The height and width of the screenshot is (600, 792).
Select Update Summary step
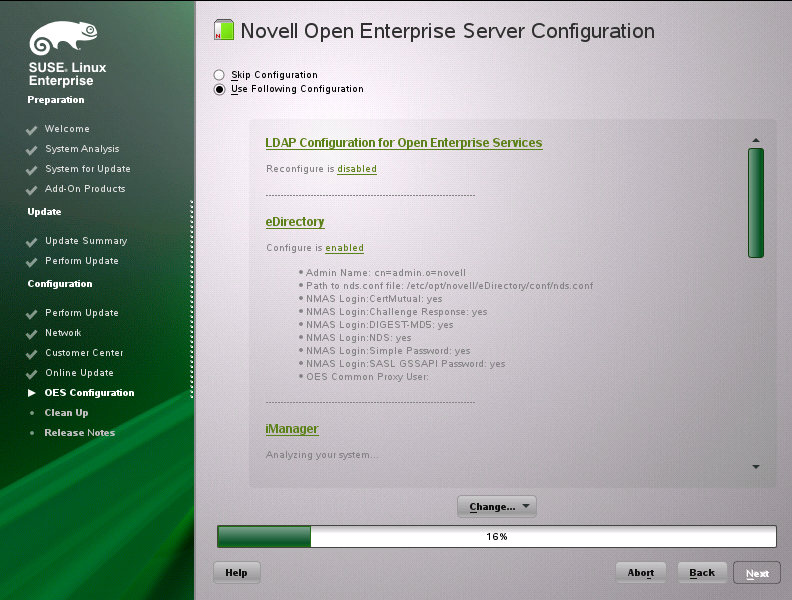[x=86, y=241]
